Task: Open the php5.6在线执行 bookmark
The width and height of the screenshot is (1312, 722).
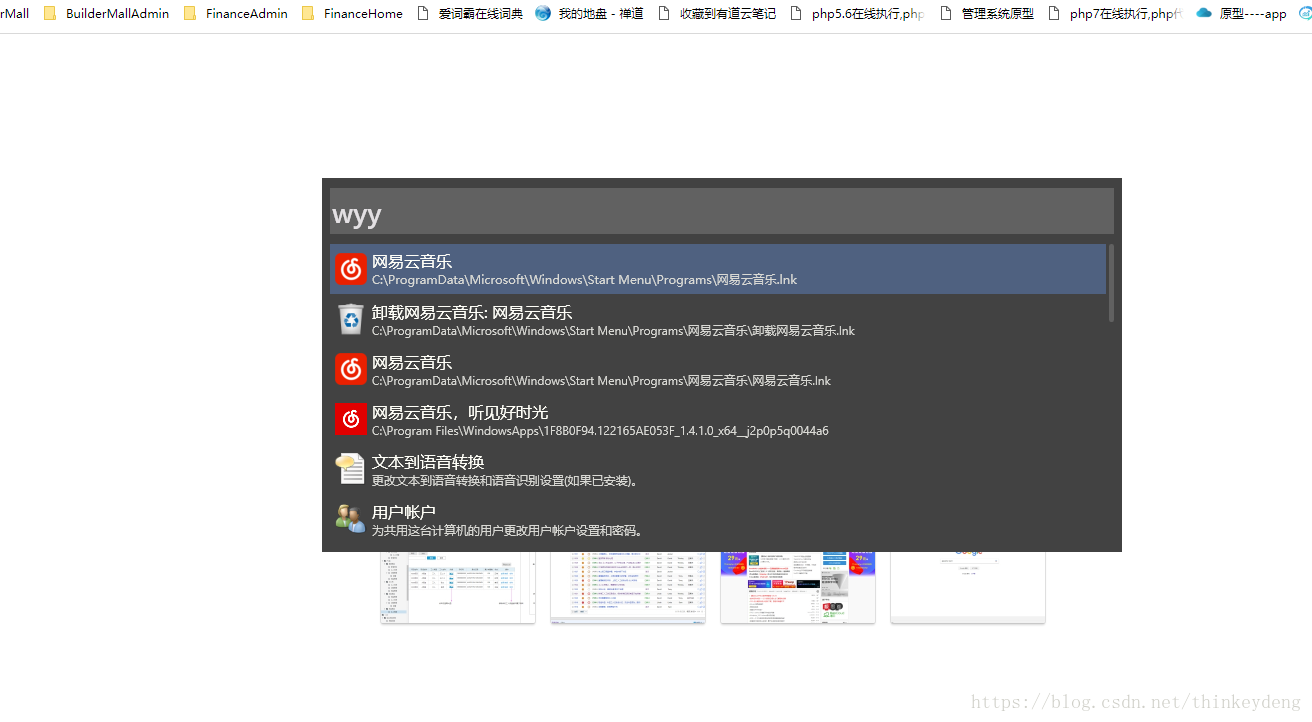Action: coord(857,14)
